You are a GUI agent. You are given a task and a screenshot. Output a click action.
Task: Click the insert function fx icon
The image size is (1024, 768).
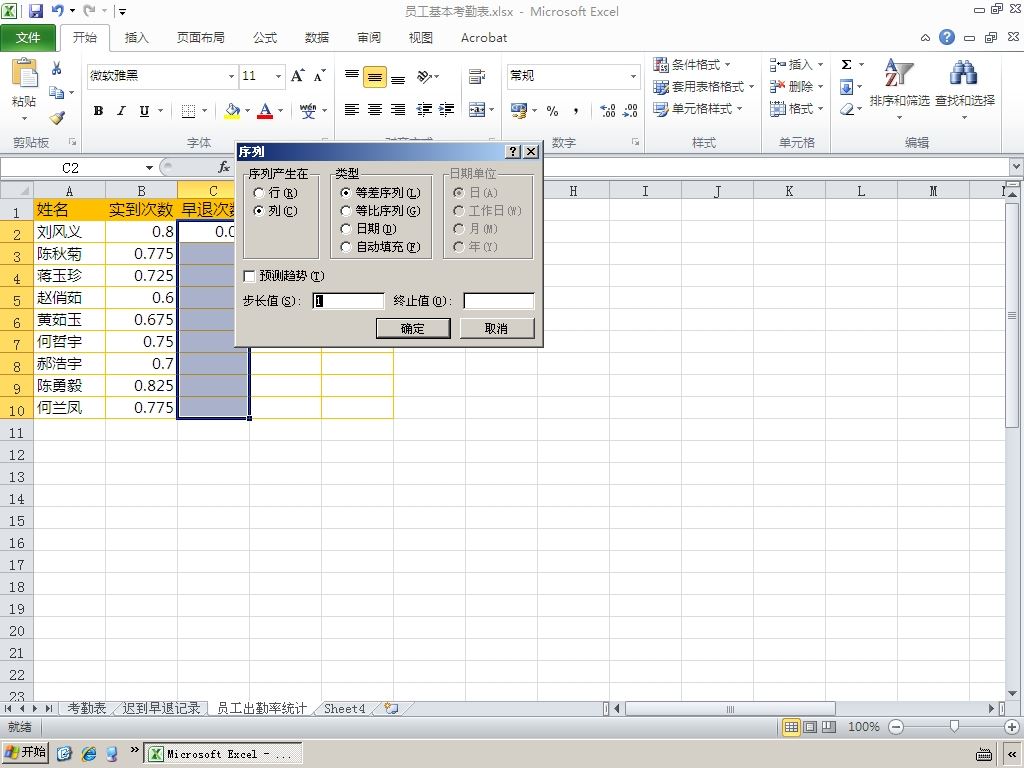pos(224,168)
